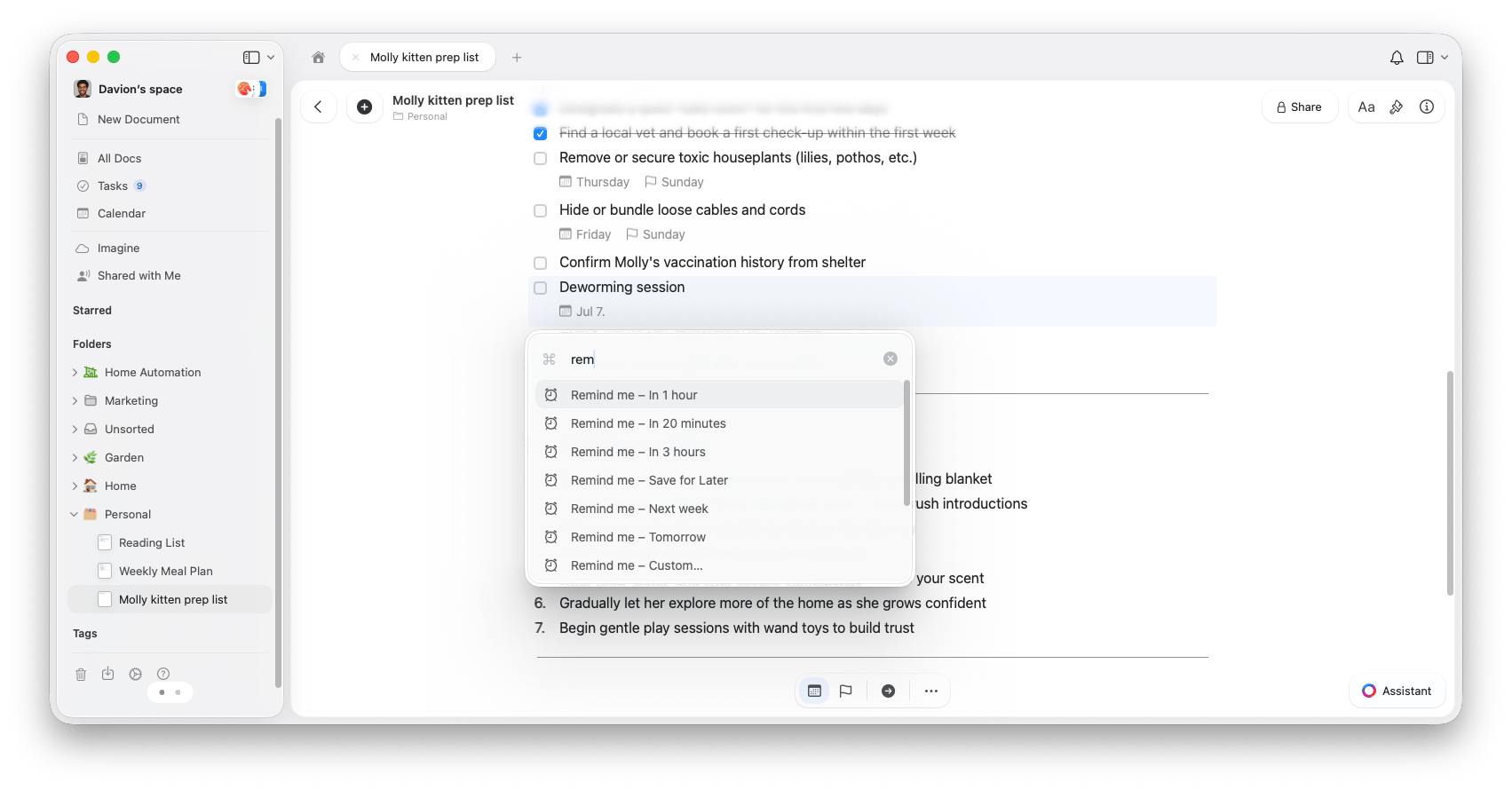Select 'Remind me – Tomorrow'
This screenshot has width=1512, height=790.
(x=719, y=537)
